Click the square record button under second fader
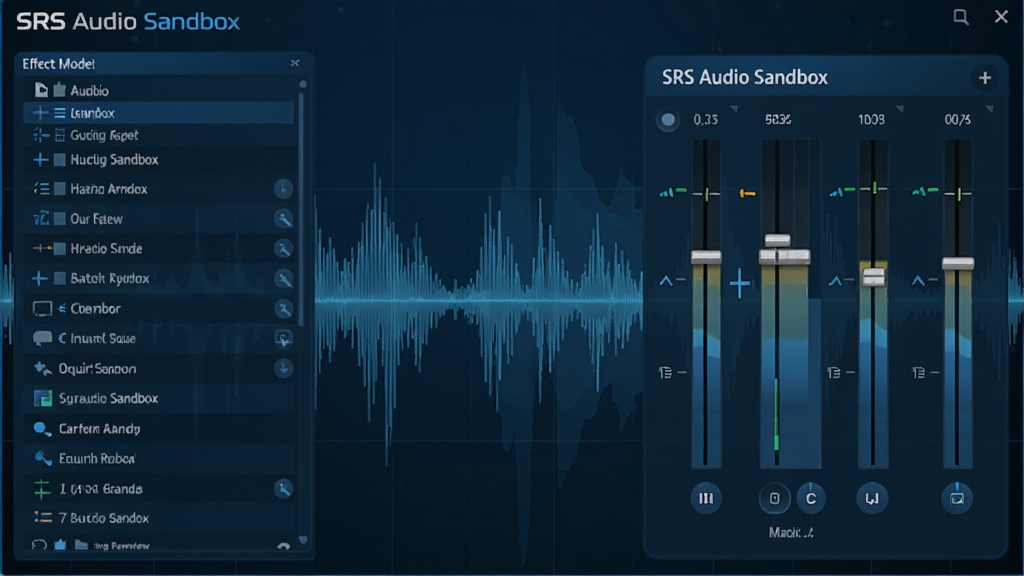The width and height of the screenshot is (1024, 576). coord(775,498)
